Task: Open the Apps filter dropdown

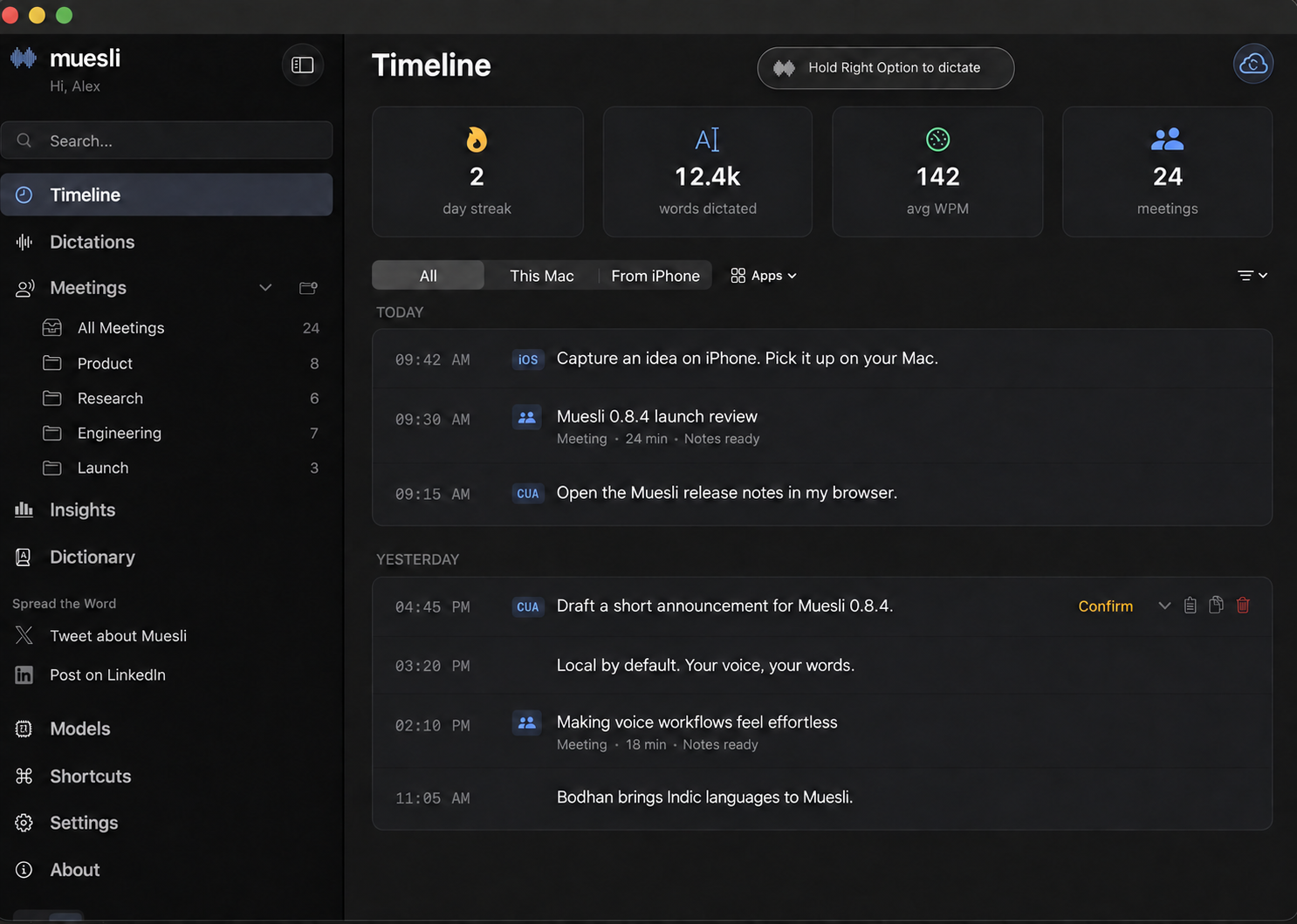Action: pyautogui.click(x=764, y=276)
